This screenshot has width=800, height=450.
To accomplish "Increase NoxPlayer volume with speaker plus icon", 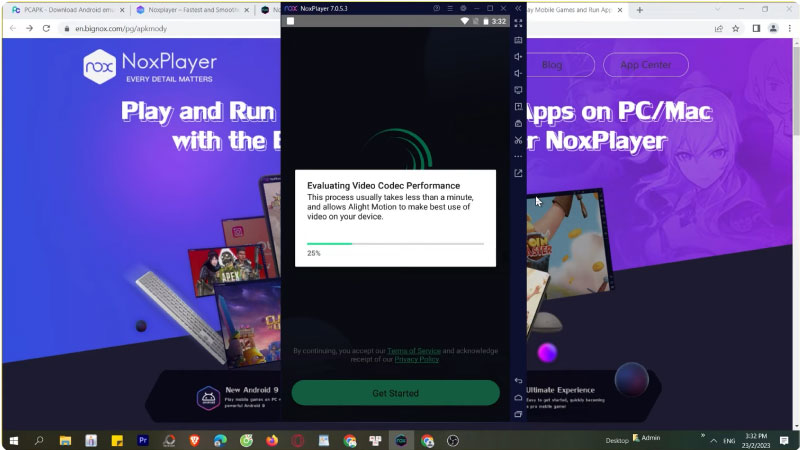I will point(518,57).
